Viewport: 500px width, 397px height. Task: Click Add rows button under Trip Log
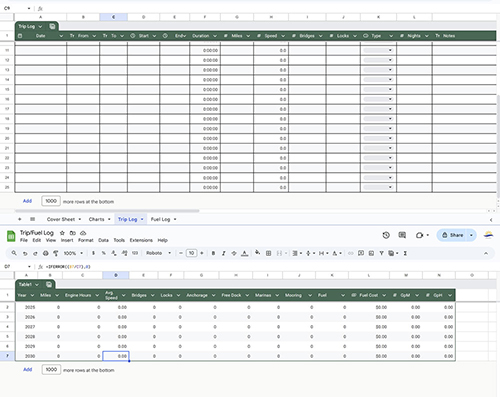click(x=27, y=201)
